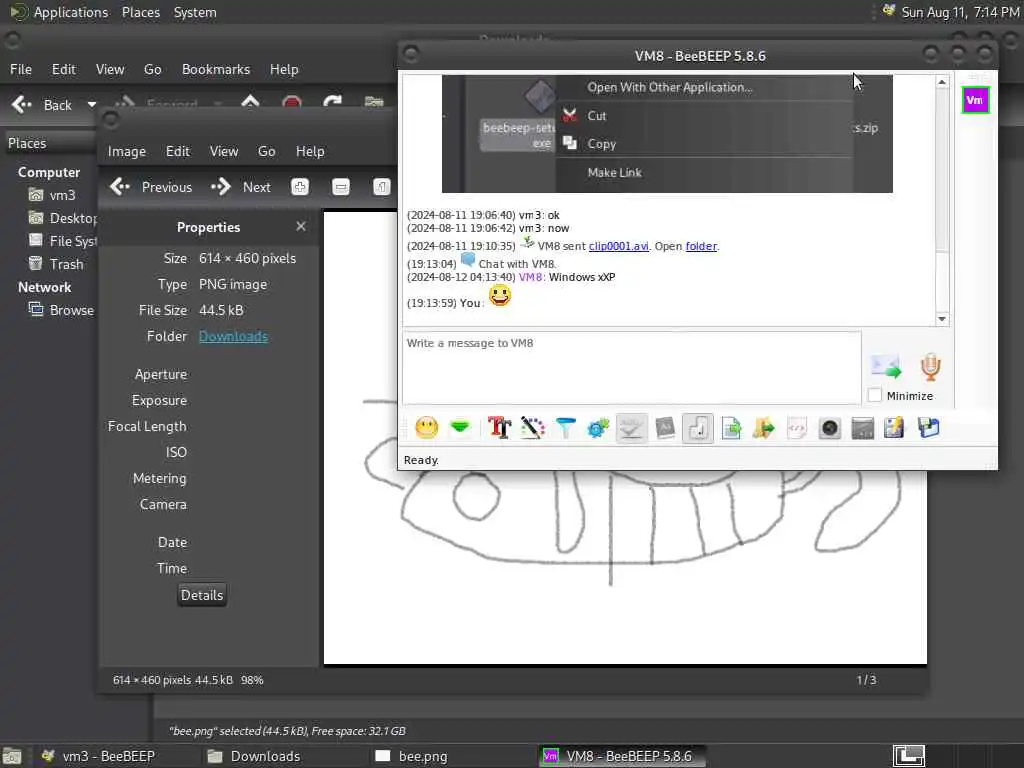1024x768 pixels.
Task: Click the dark window panel icon in BeeBEEP toolbar
Action: (863, 428)
